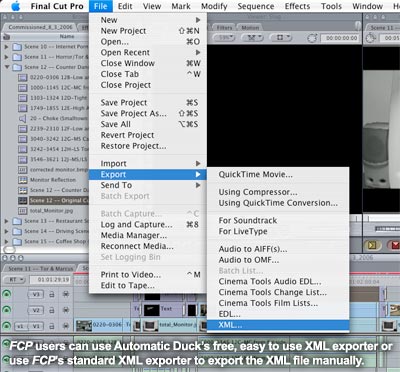
Task: Expand Scene 10 bin in Browser
Action: [x=6, y=47]
